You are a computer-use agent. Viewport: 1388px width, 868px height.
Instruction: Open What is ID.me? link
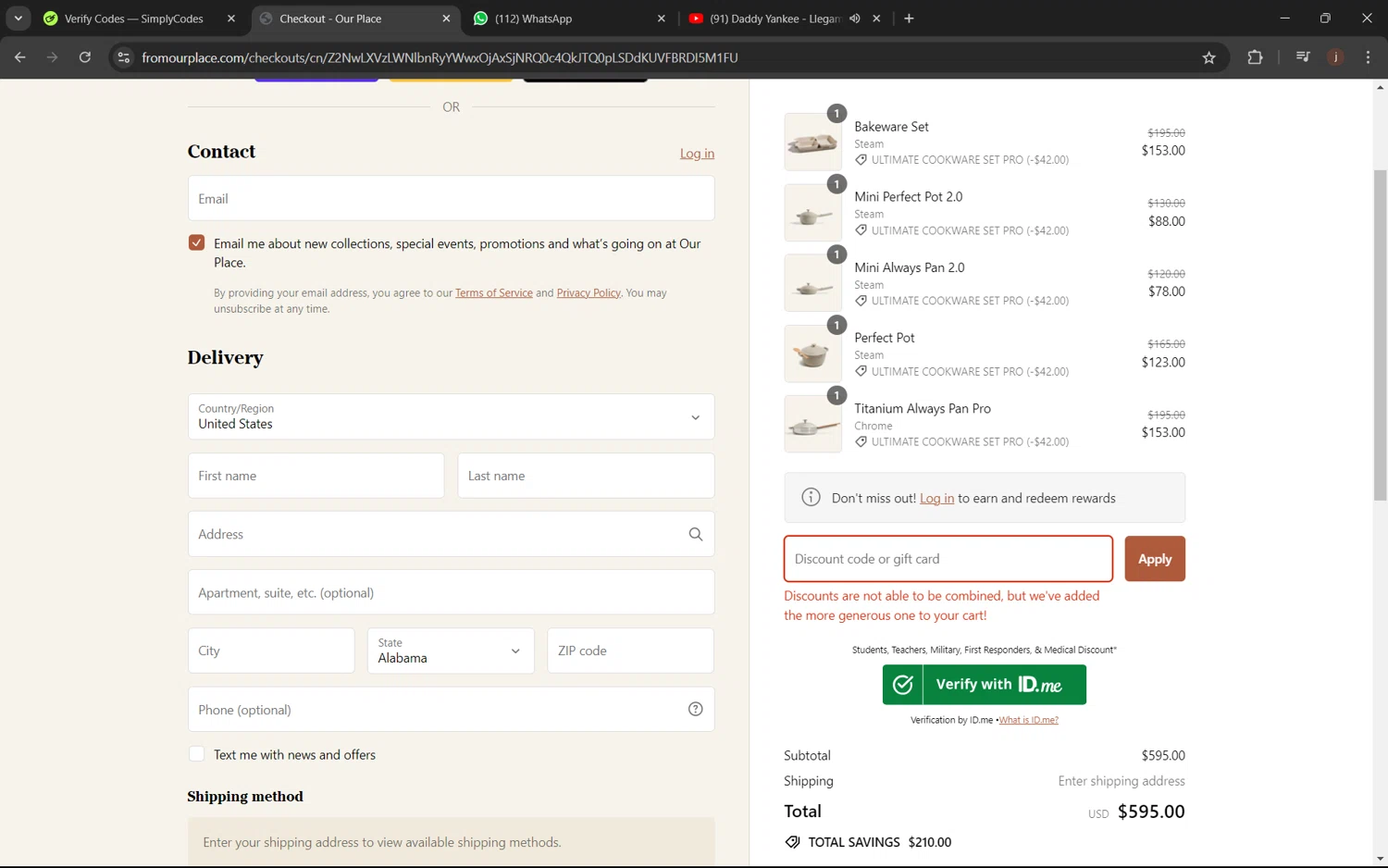(x=1028, y=720)
